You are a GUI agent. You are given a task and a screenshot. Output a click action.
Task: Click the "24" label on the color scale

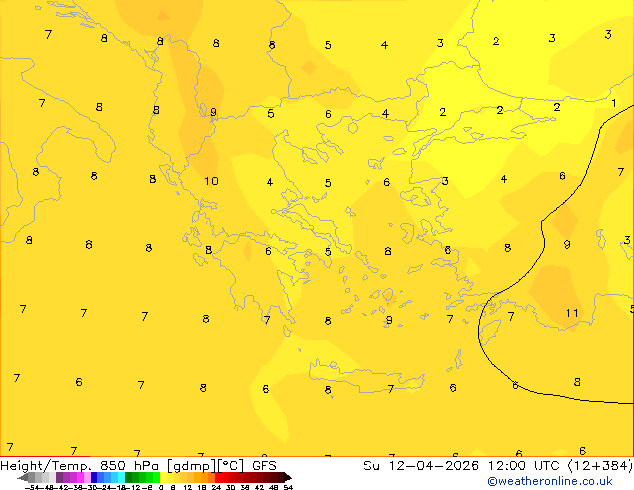point(216,487)
